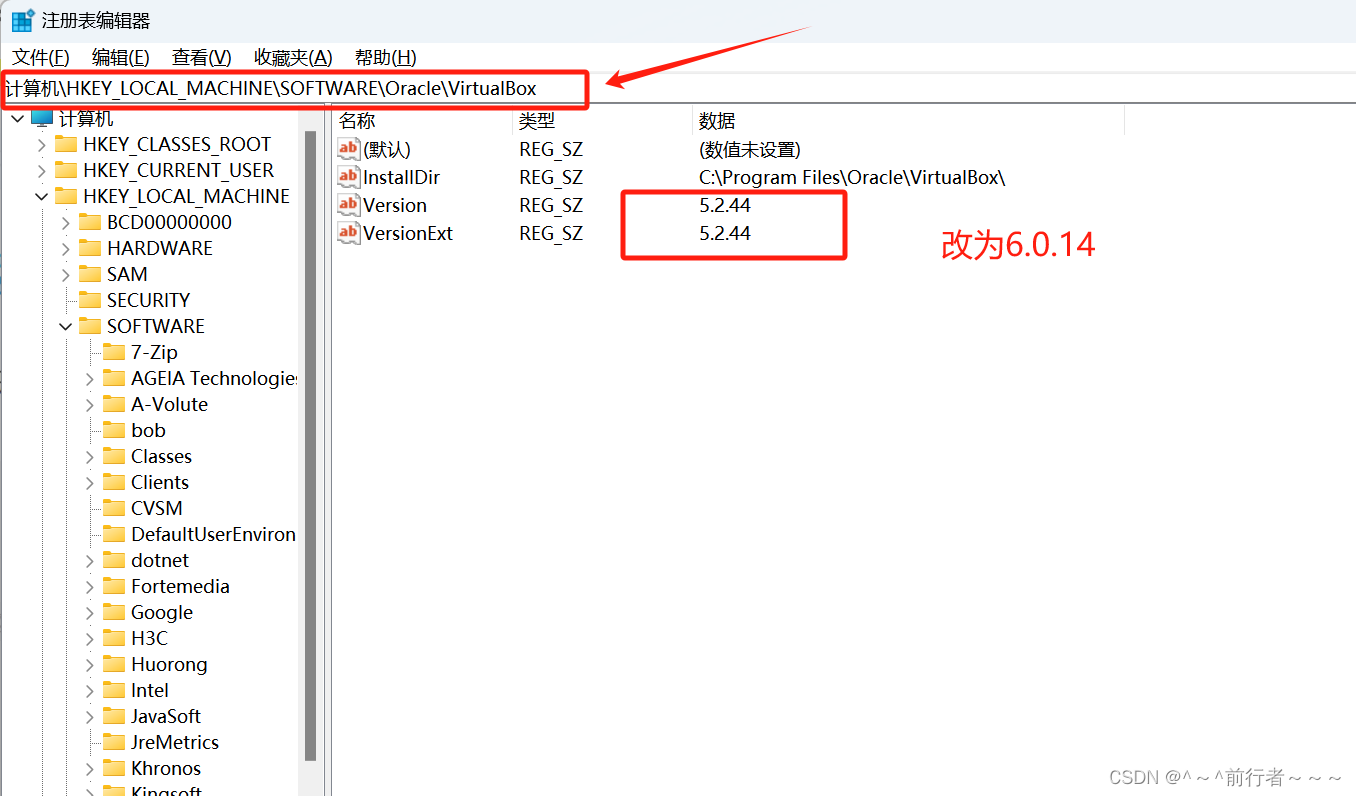Screen dimensions: 1356x796
Task: Expand the HKEY_CURRENT_USER node
Action: tap(41, 170)
